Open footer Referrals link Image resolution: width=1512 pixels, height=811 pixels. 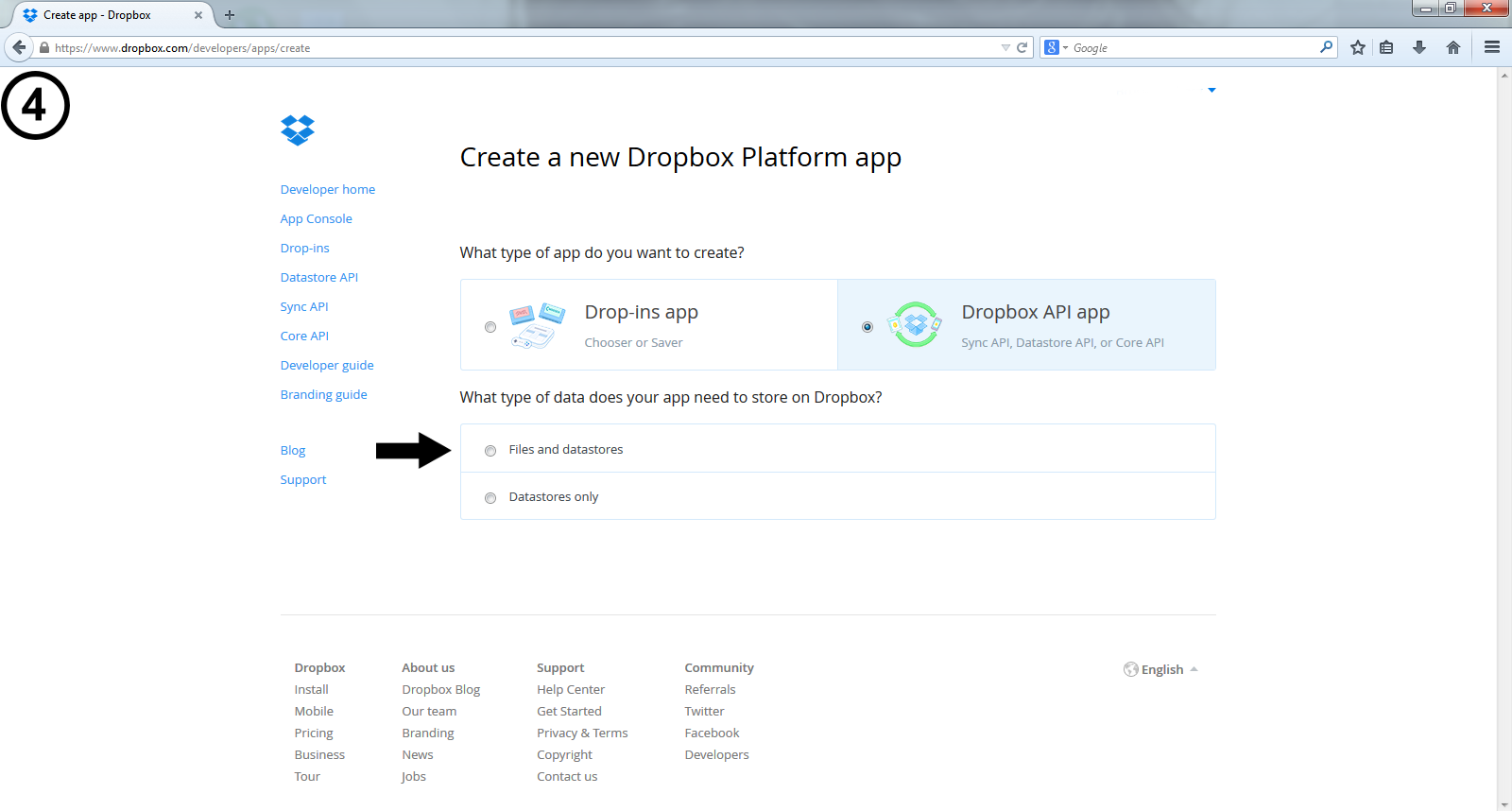tap(710, 689)
